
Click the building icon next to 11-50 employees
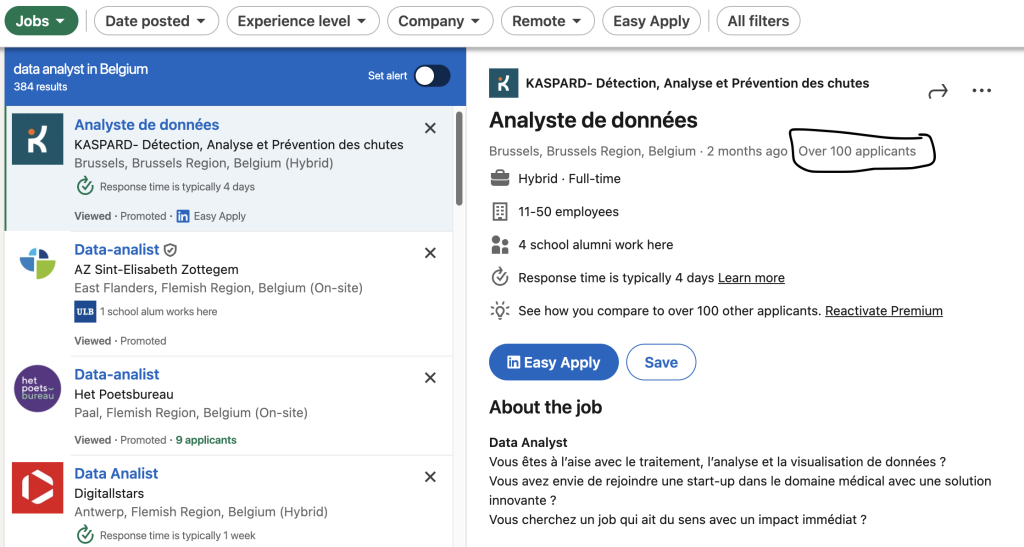click(x=500, y=211)
